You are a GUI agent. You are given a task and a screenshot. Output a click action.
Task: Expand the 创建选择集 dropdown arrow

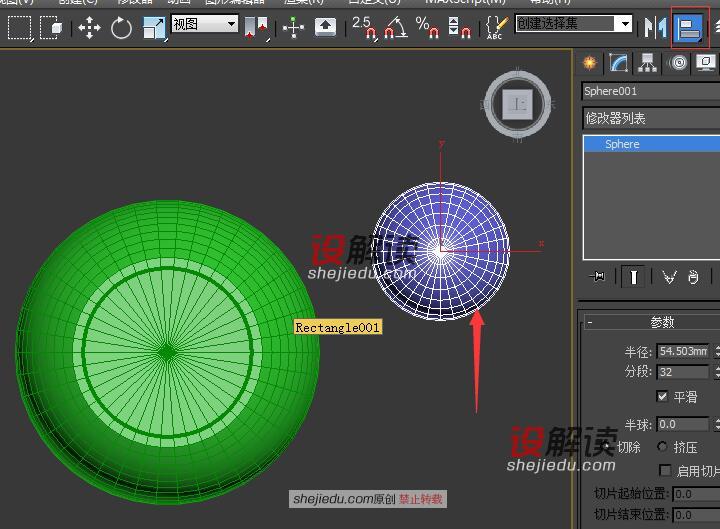[x=624, y=23]
